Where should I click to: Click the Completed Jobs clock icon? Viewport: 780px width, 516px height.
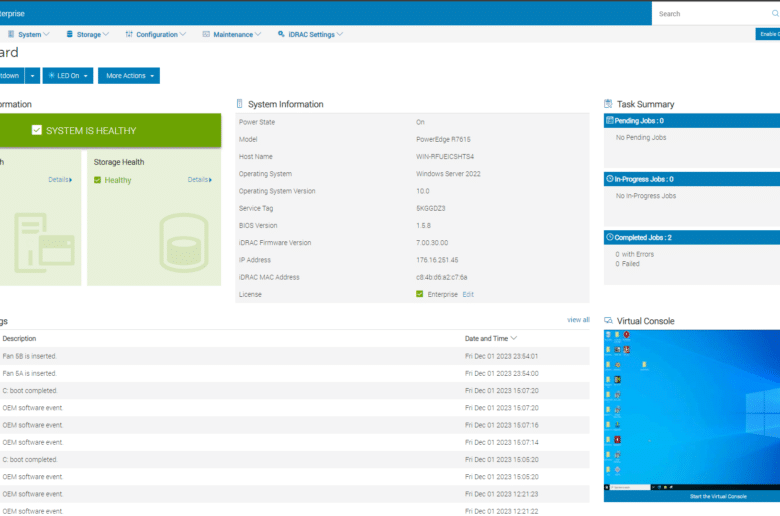click(609, 237)
